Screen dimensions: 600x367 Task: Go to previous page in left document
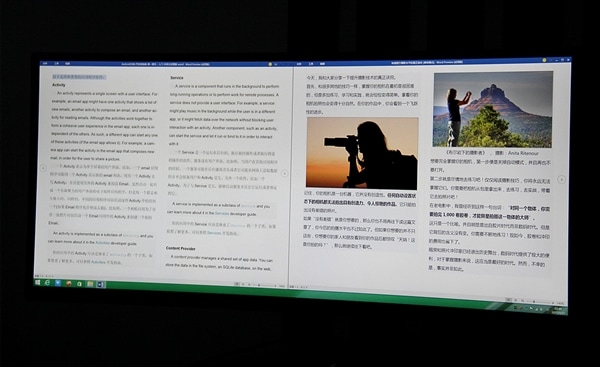[43, 168]
